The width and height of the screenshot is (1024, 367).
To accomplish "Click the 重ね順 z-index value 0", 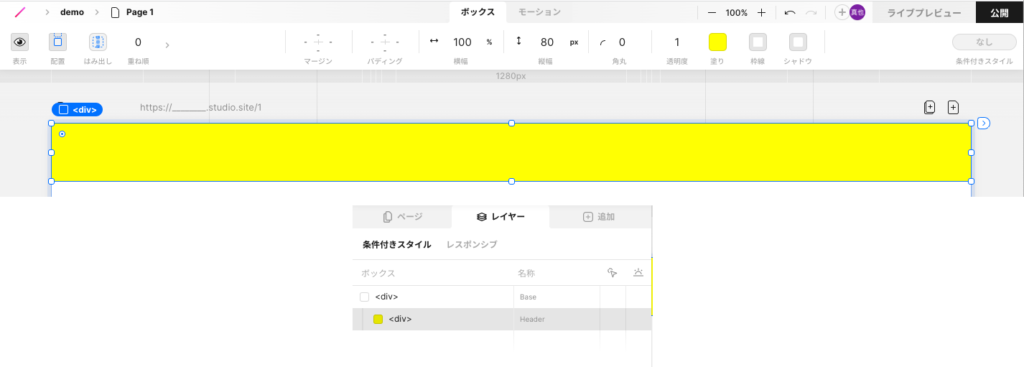I will click(138, 42).
